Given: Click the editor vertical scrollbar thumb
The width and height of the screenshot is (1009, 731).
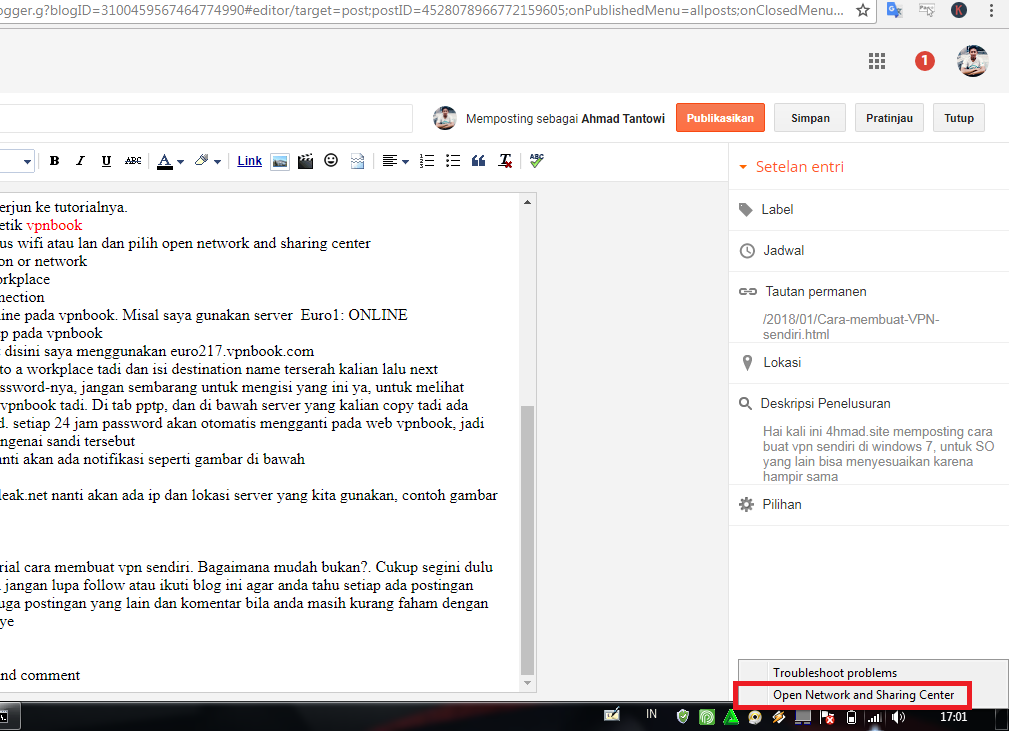Looking at the screenshot, I should pyautogui.click(x=528, y=539).
